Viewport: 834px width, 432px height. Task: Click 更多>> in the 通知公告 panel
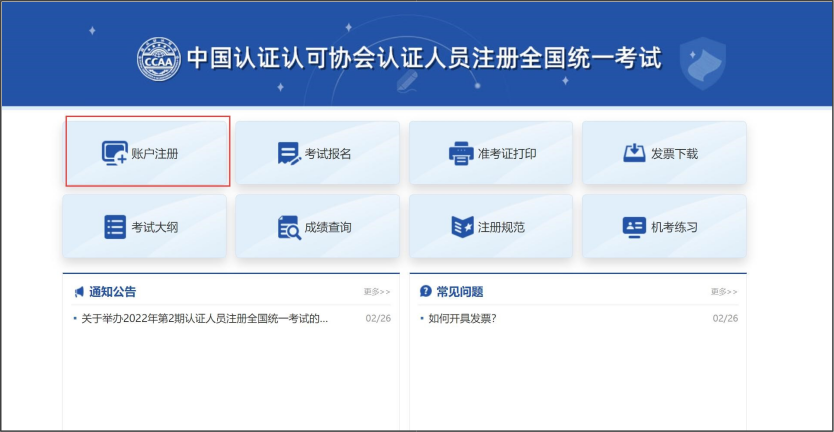[377, 292]
